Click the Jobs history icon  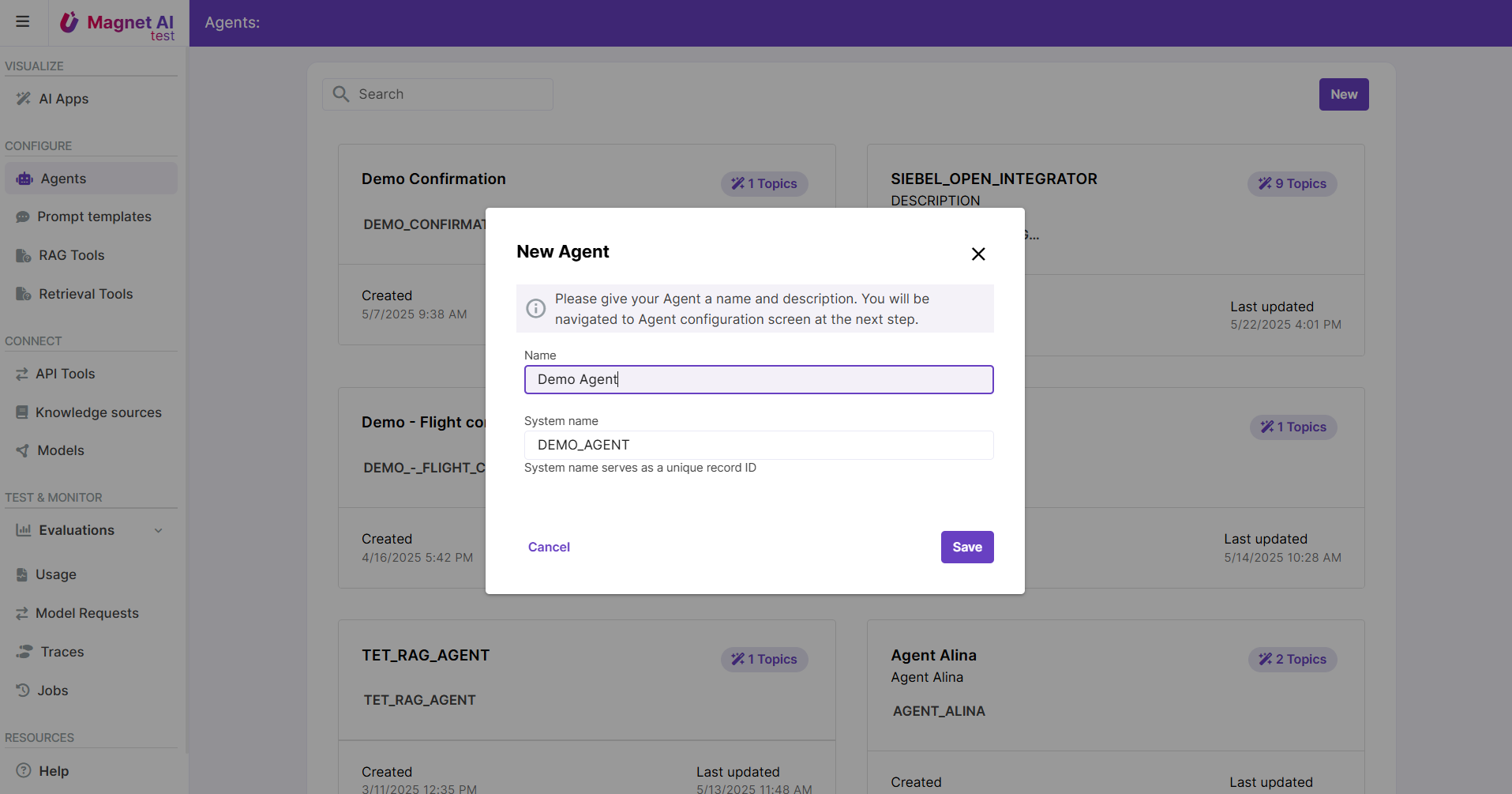coord(23,691)
